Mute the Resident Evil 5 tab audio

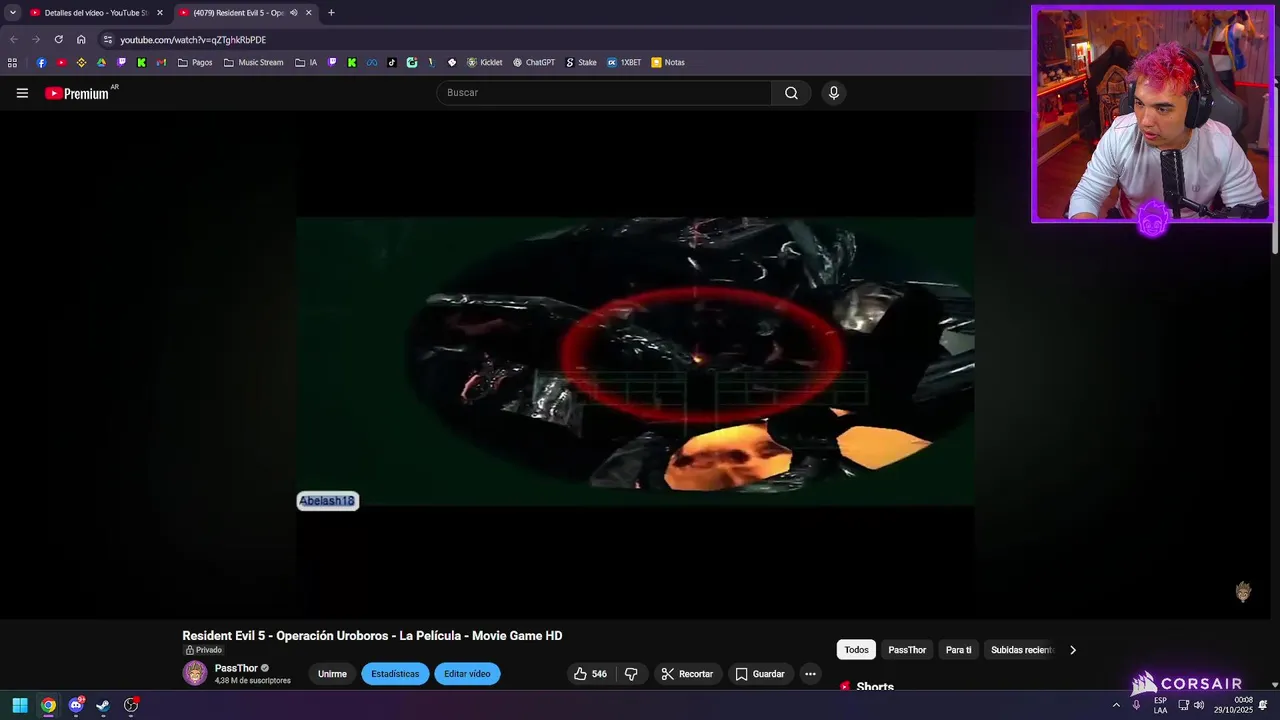[x=293, y=13]
